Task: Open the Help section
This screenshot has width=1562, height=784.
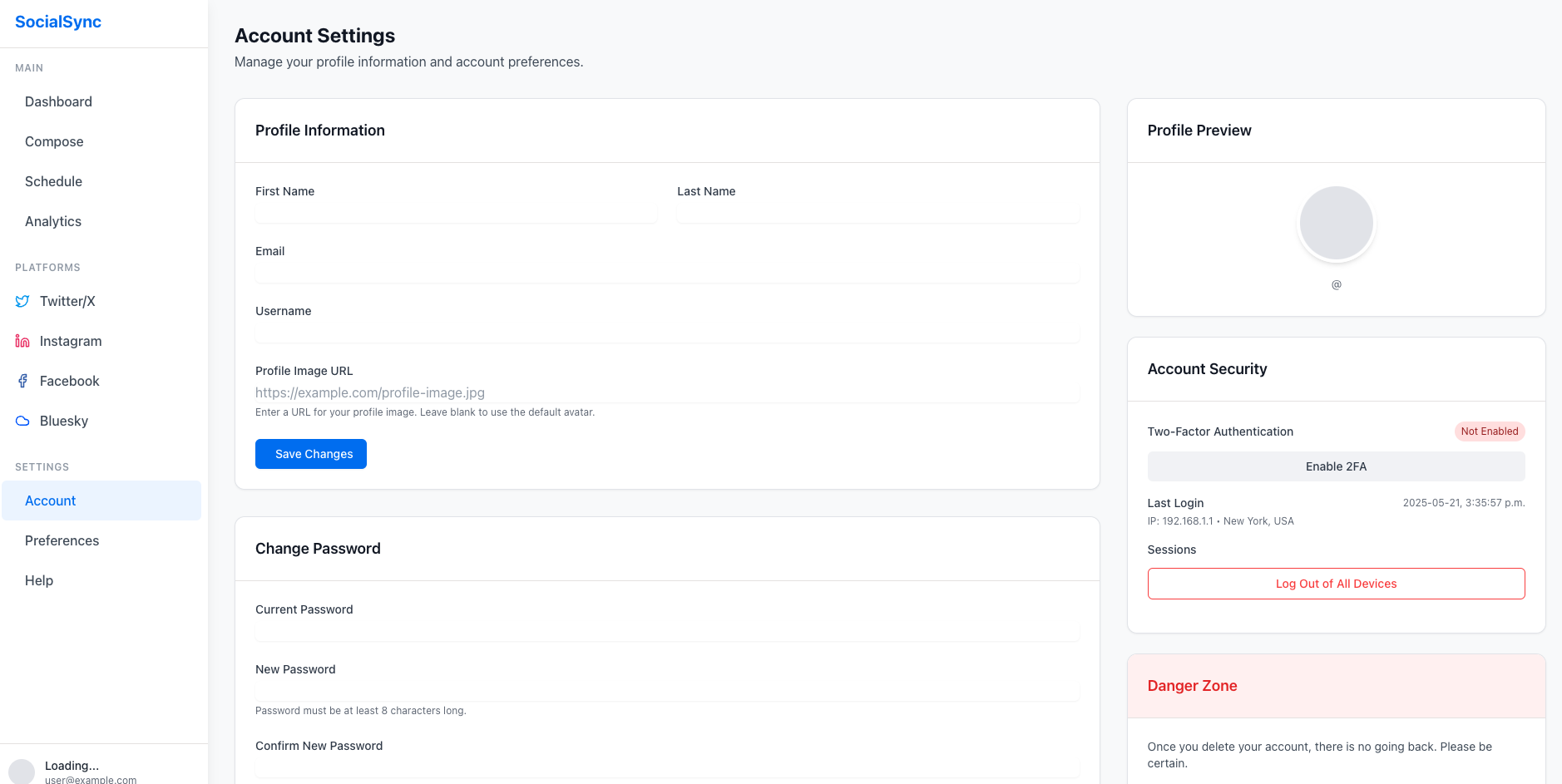Action: pos(38,580)
